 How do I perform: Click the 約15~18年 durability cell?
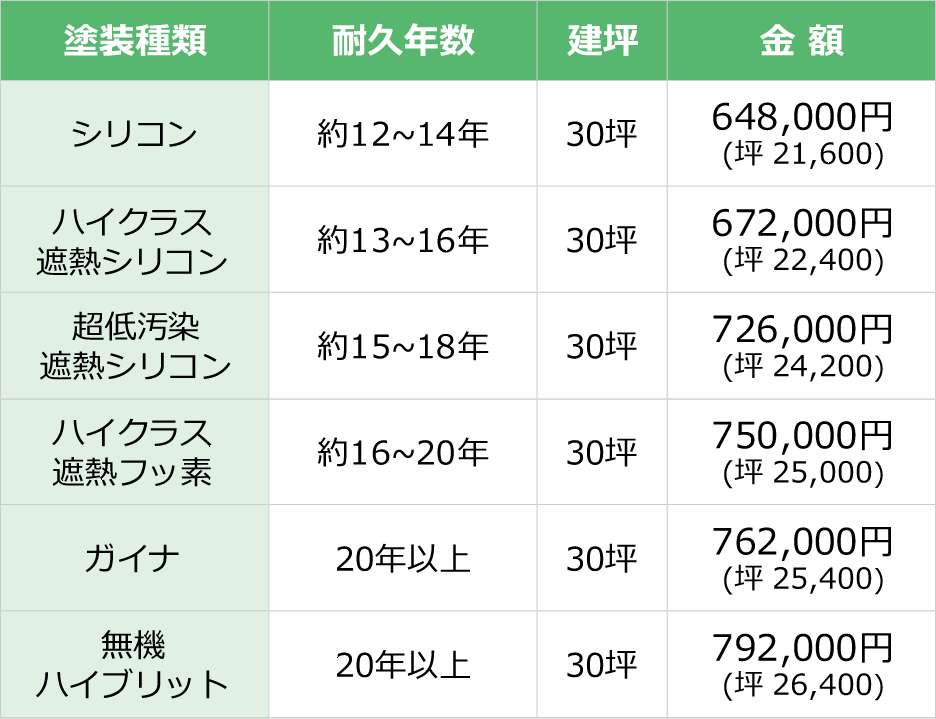tap(403, 346)
